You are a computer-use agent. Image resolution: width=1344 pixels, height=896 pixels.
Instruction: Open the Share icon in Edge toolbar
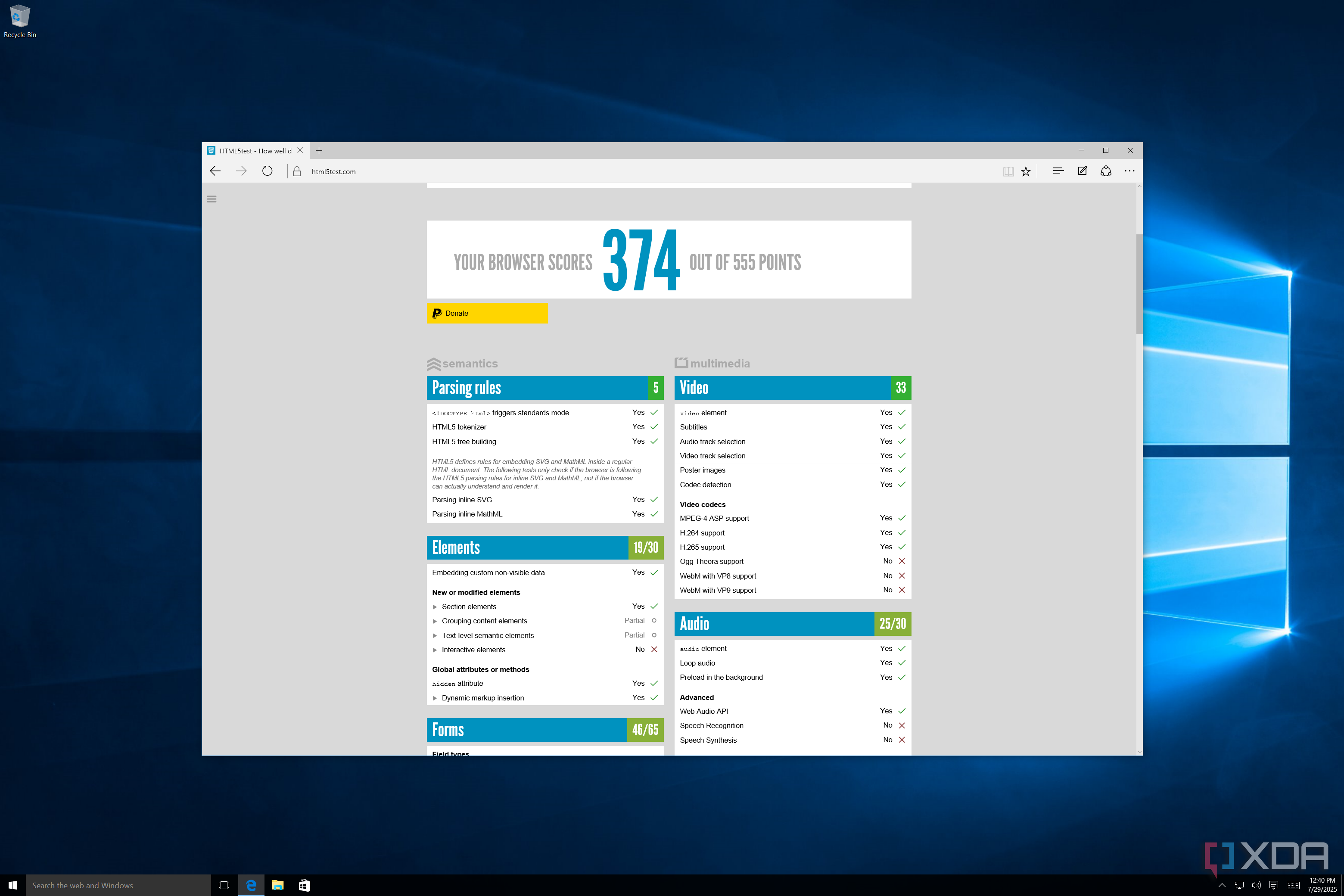click(1106, 171)
